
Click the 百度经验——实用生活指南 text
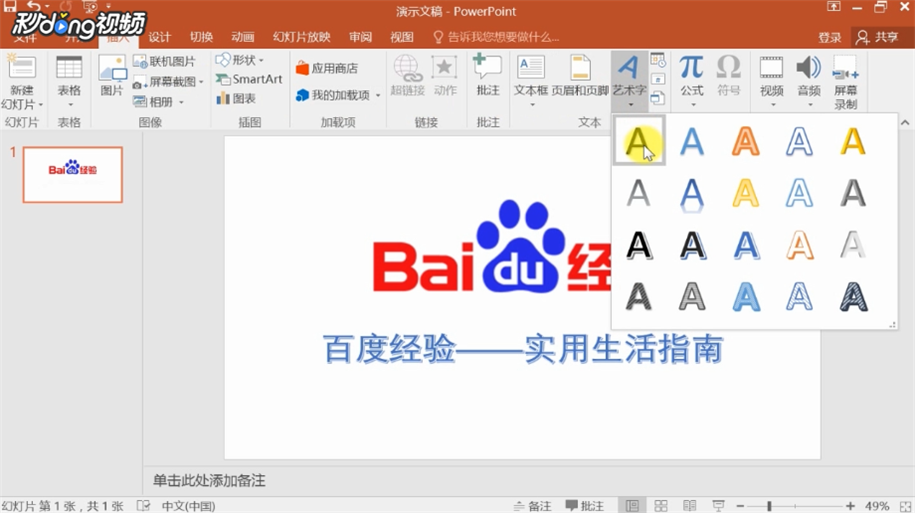523,349
